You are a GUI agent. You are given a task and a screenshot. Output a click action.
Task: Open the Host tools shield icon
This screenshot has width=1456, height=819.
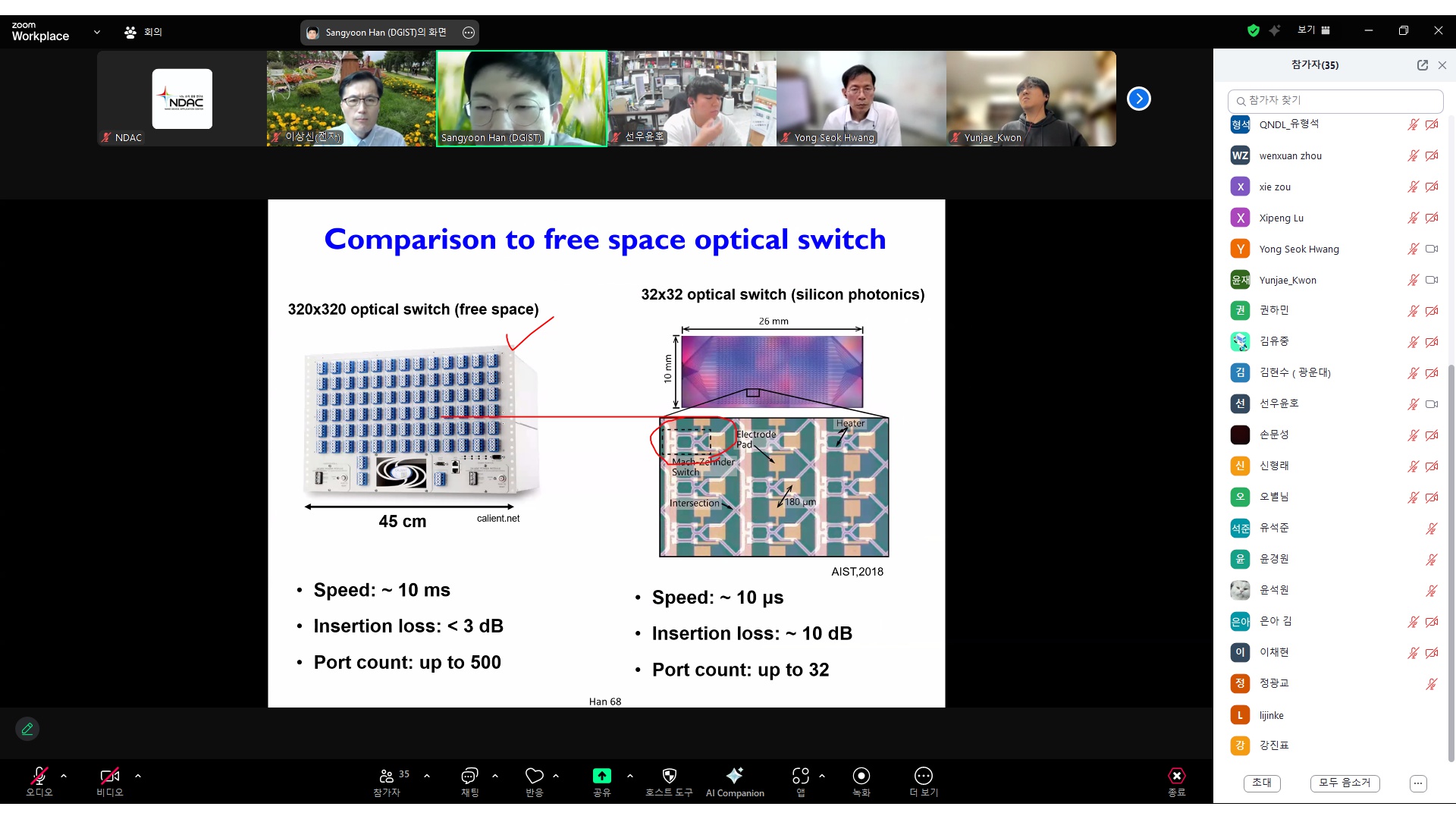[x=669, y=776]
